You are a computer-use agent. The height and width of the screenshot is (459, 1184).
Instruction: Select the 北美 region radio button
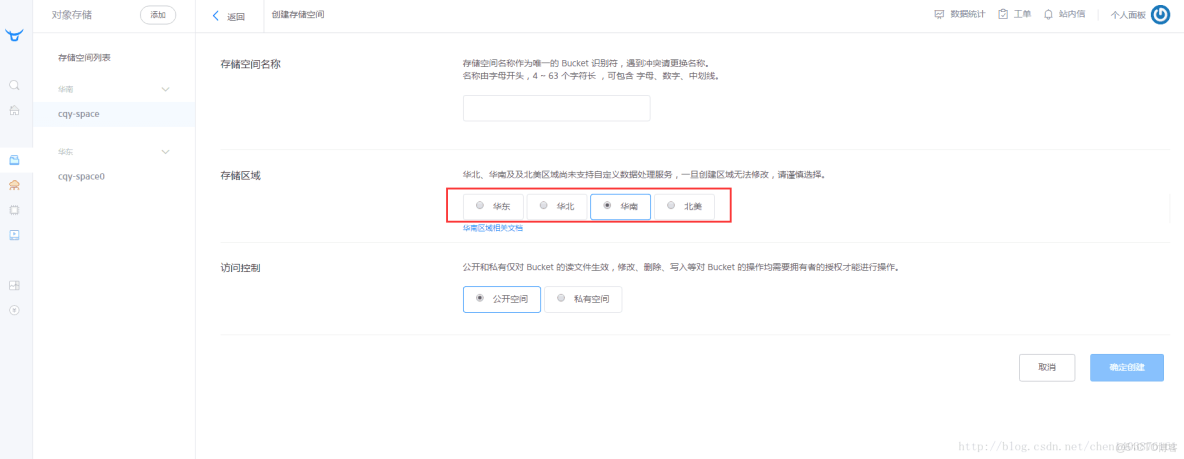671,205
